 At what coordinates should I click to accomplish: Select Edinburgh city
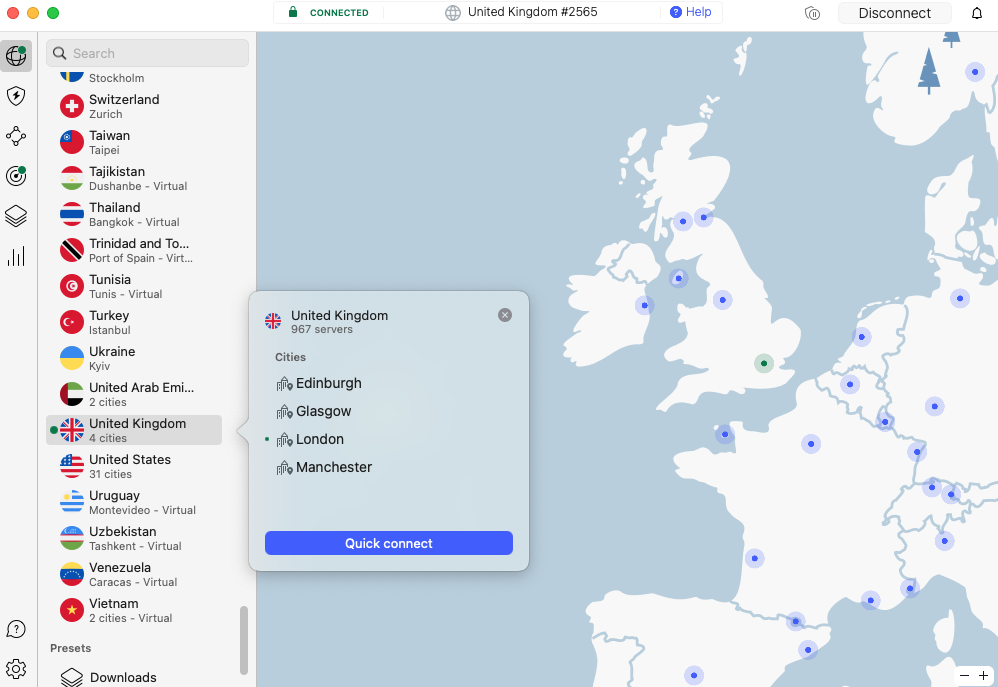319,383
